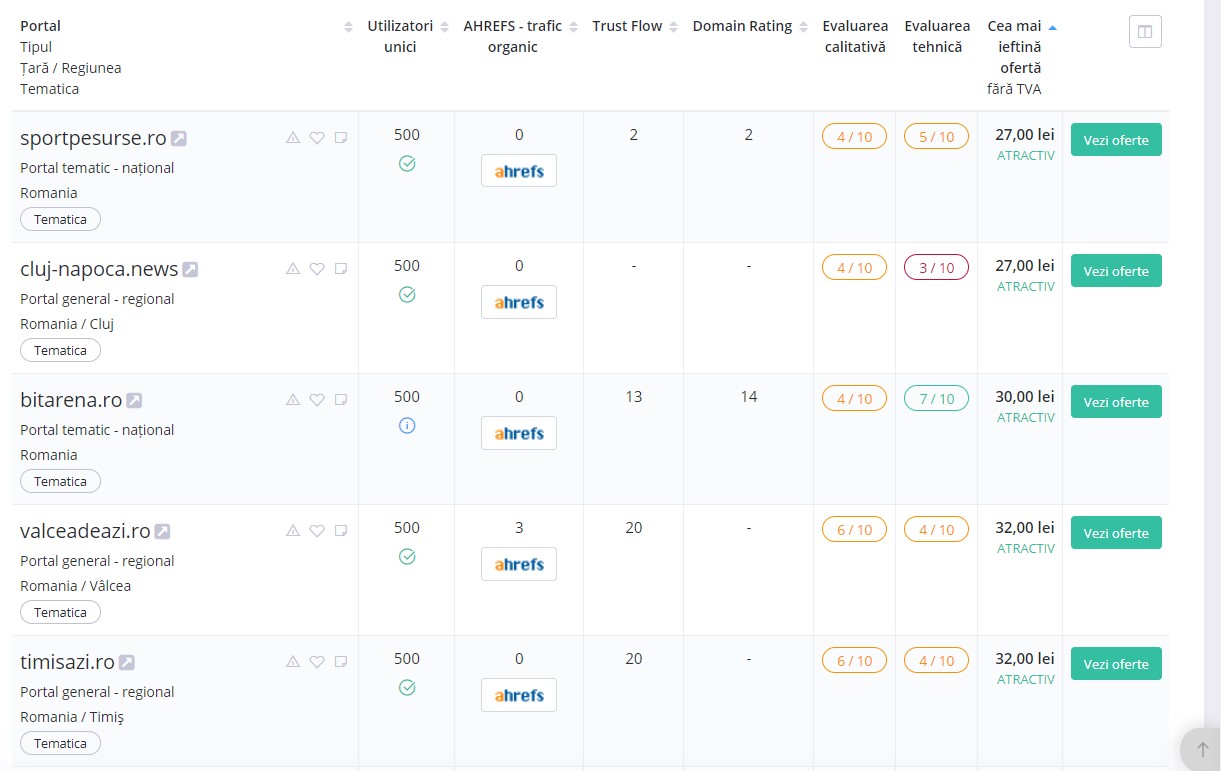Screen dimensions: 1221x771
Task: Open note icon for timisazi.ro
Action: [x=341, y=662]
